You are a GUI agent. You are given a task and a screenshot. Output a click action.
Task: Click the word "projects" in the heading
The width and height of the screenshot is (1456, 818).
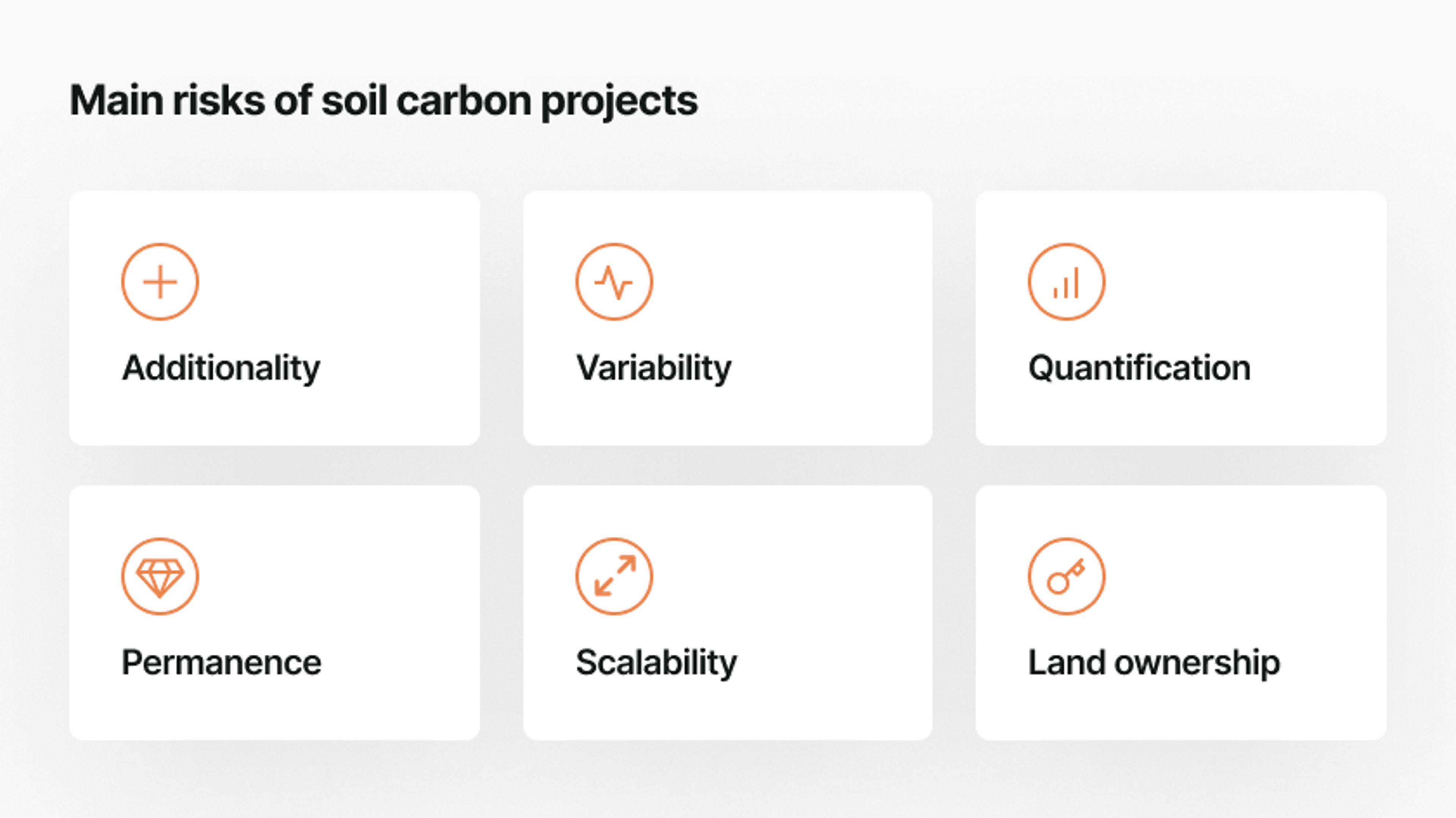click(x=619, y=102)
